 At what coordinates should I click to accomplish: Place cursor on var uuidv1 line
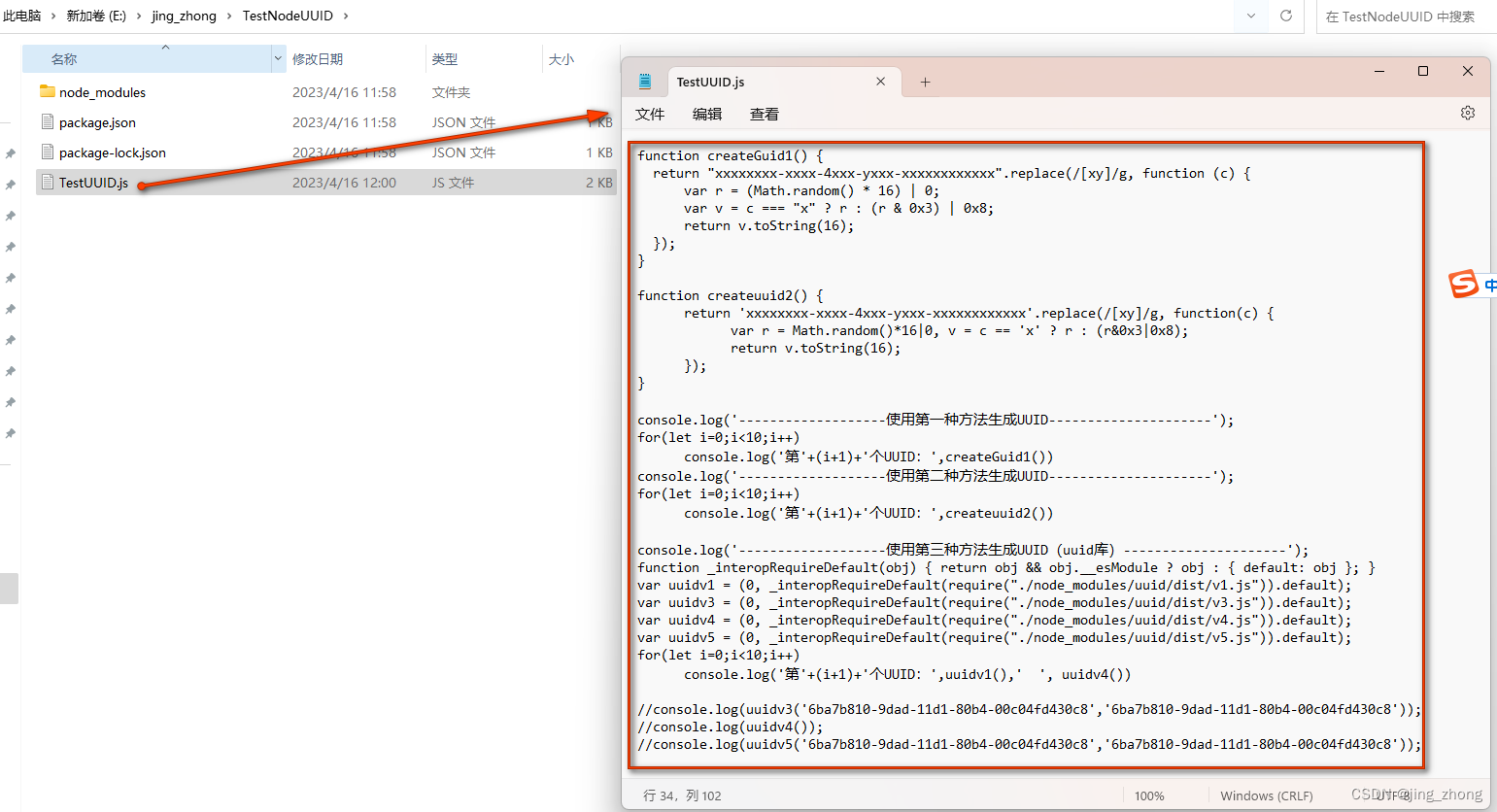(x=994, y=585)
